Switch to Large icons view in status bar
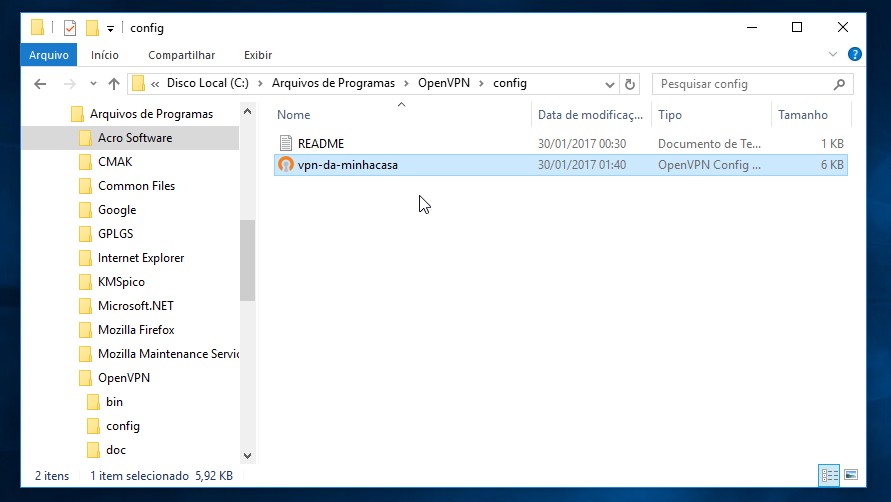Image resolution: width=891 pixels, height=502 pixels. pos(851,475)
